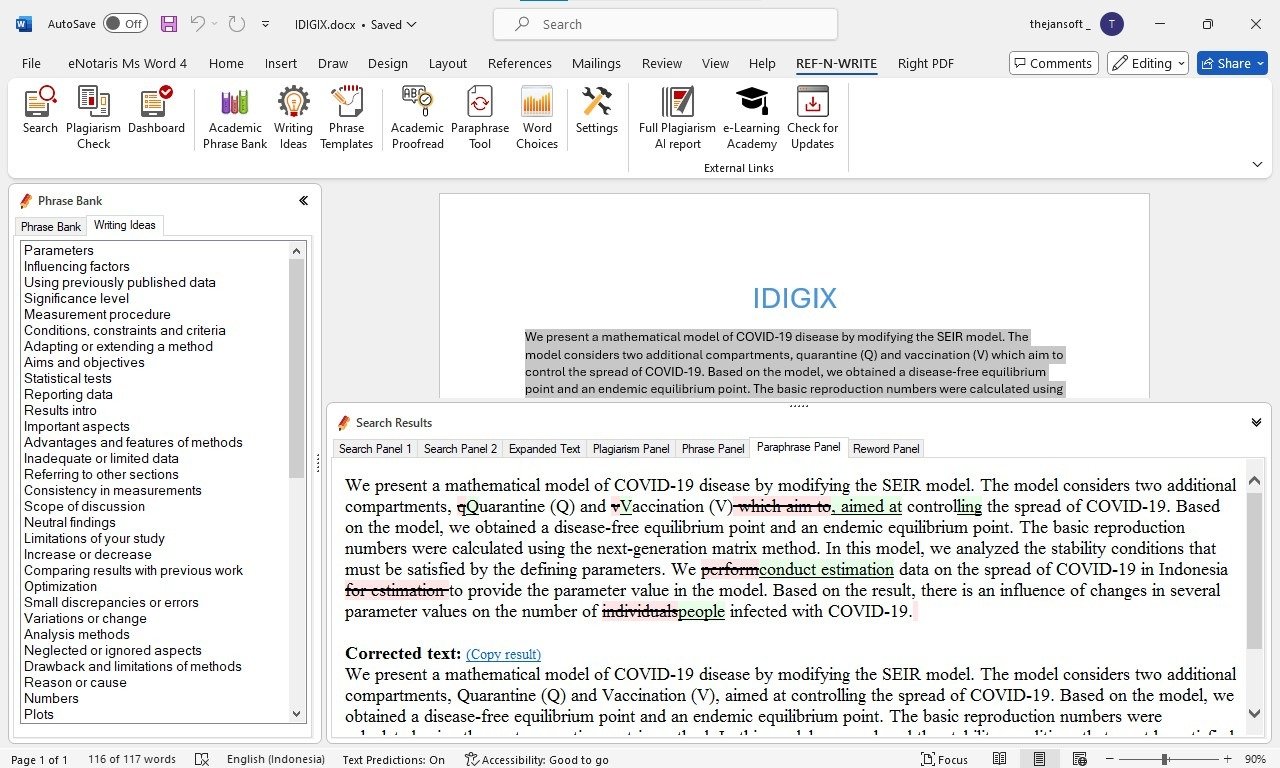The image size is (1280, 768).
Task: Open Academic Phrase Bank
Action: 235,118
